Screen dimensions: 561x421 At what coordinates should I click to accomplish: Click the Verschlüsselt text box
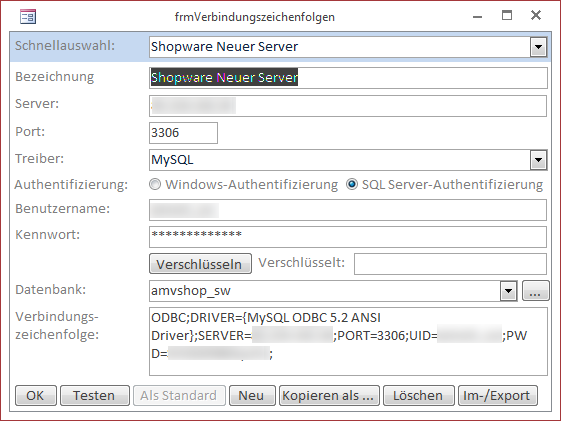click(450, 264)
